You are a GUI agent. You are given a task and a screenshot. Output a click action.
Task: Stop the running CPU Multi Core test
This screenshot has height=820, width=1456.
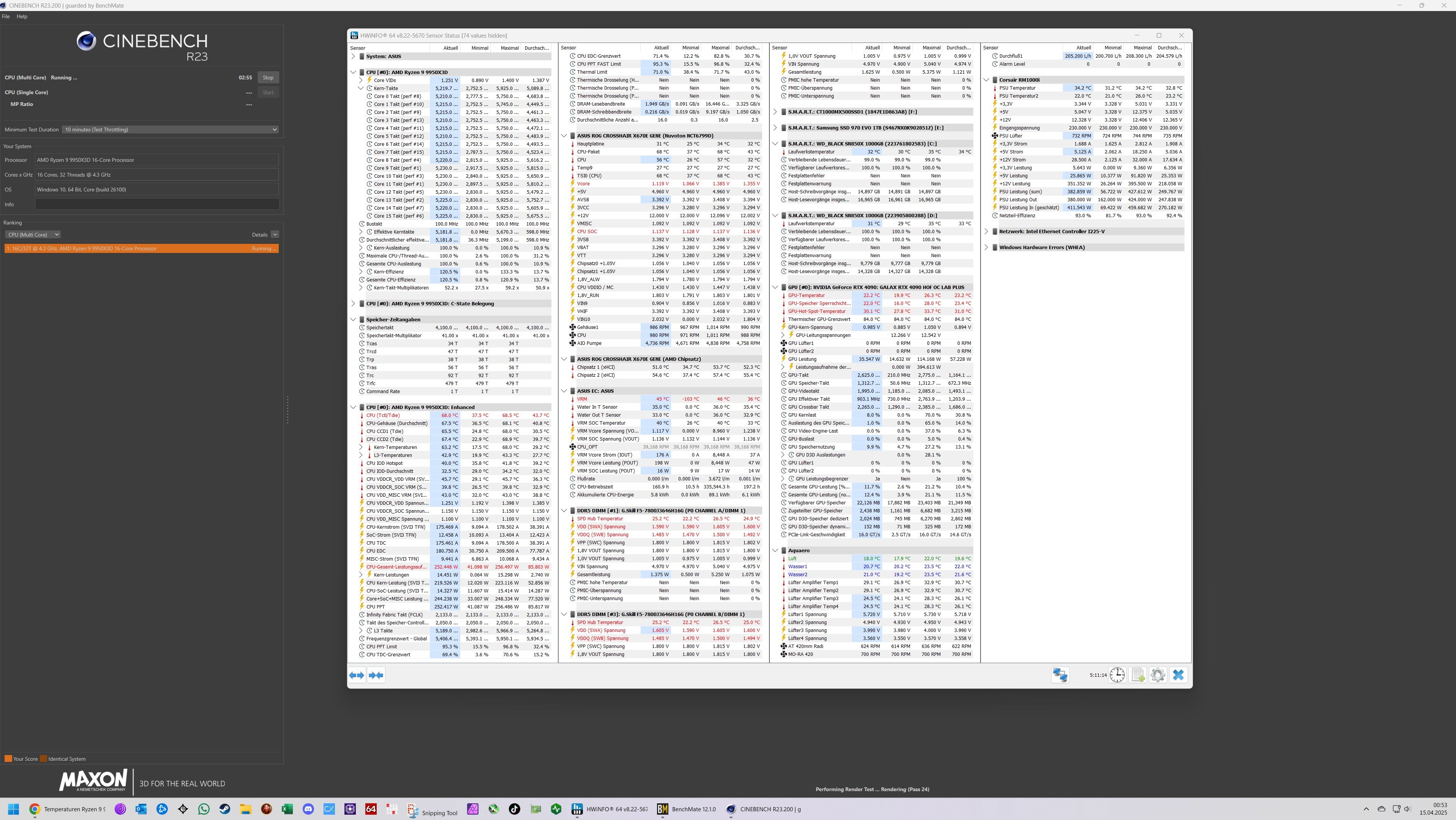(268, 77)
